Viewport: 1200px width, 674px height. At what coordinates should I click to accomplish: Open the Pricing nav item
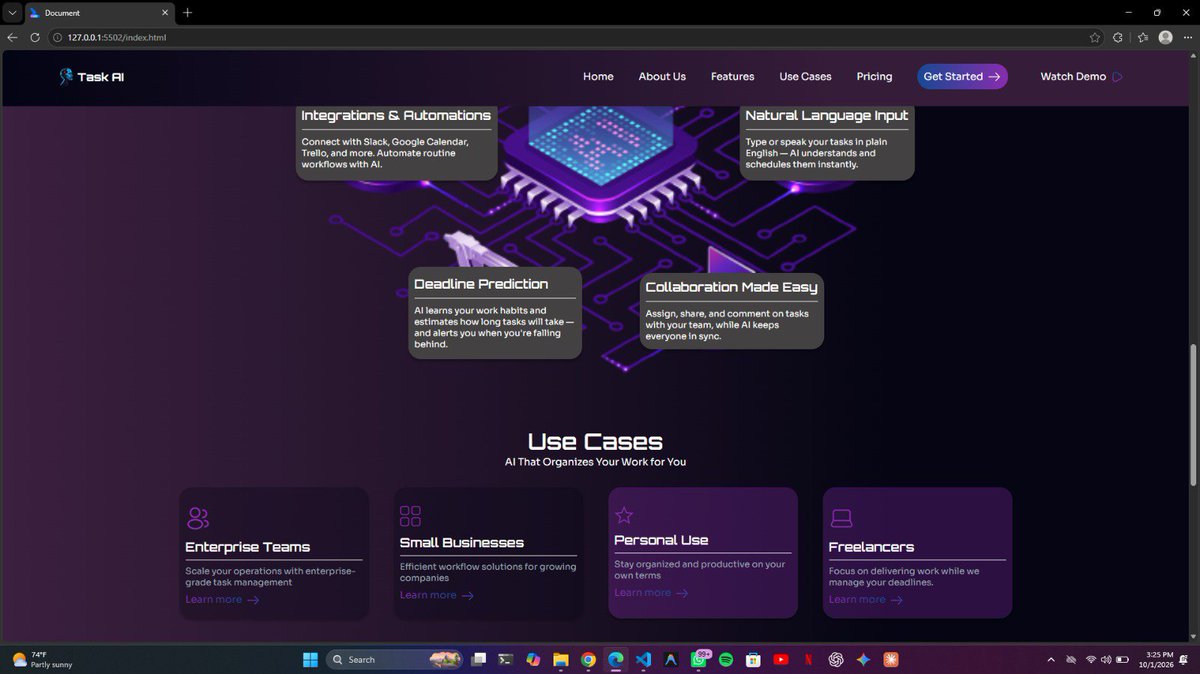click(874, 76)
